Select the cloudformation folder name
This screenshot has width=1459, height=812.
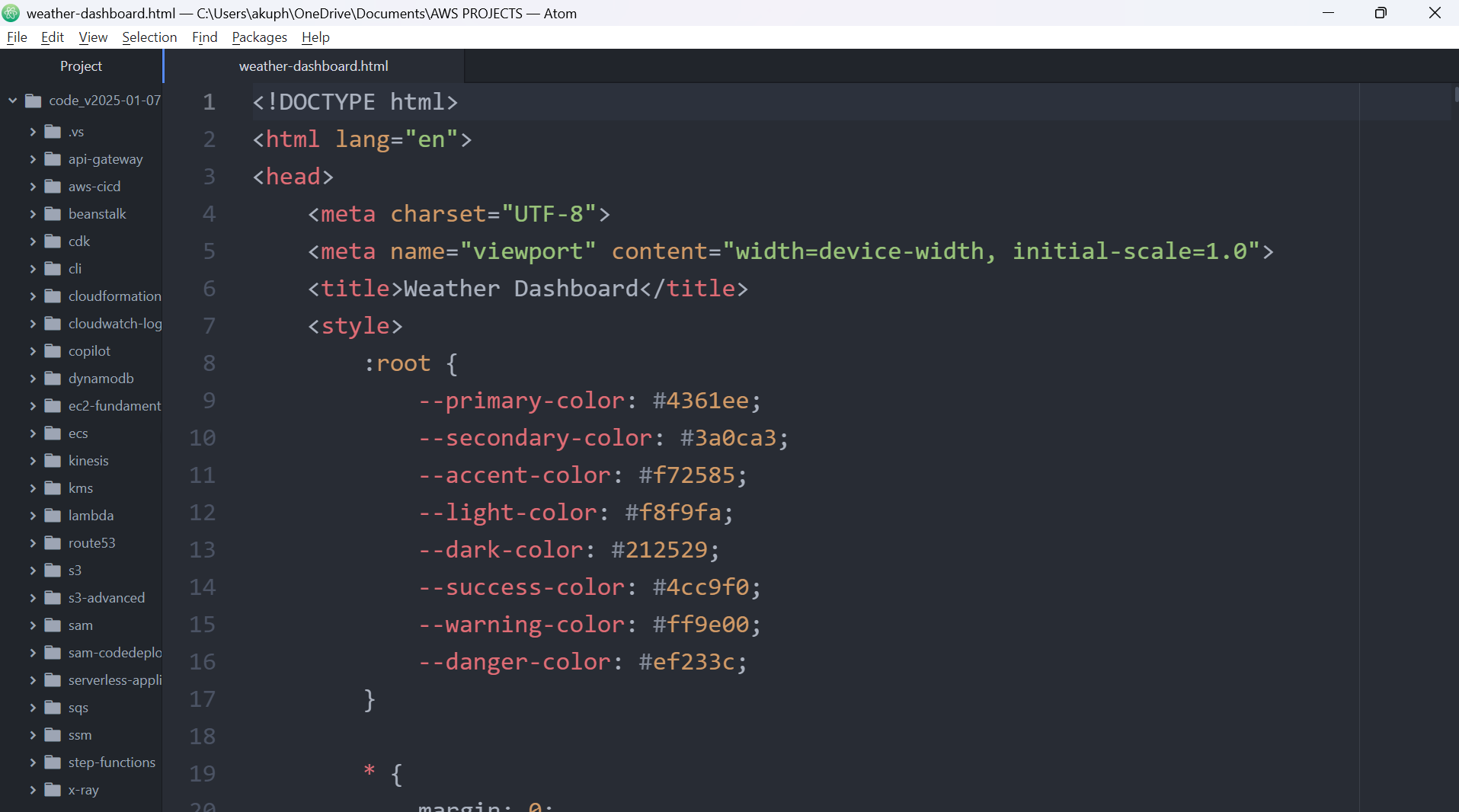115,296
